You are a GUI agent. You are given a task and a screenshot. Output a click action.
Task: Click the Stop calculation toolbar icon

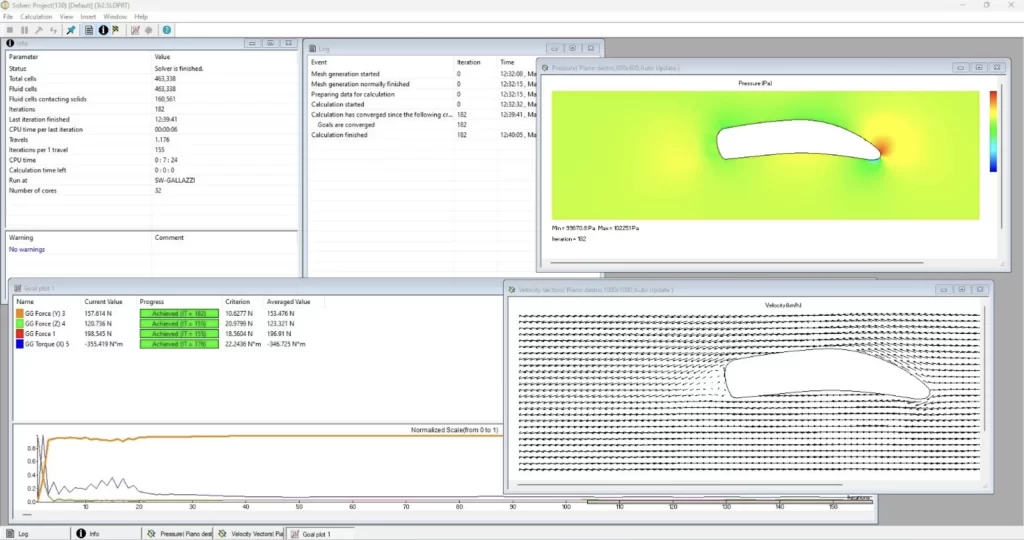pos(9,30)
